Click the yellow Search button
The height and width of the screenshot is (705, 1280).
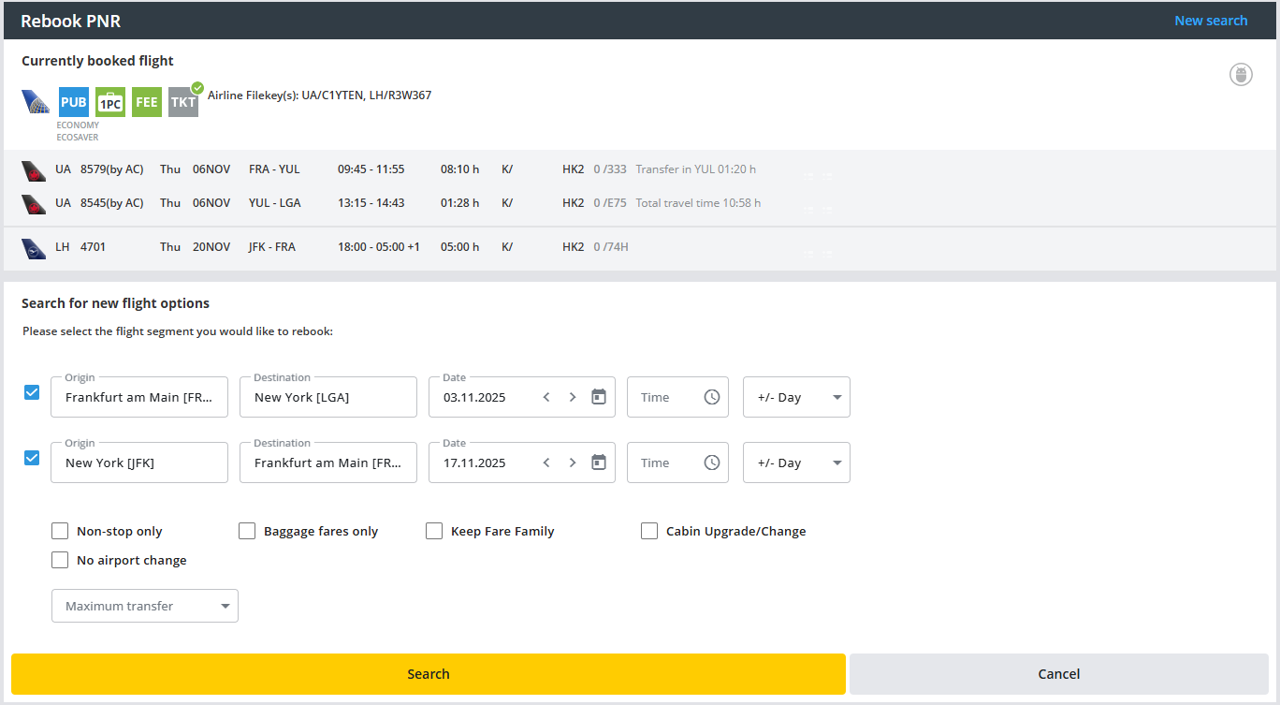(428, 674)
